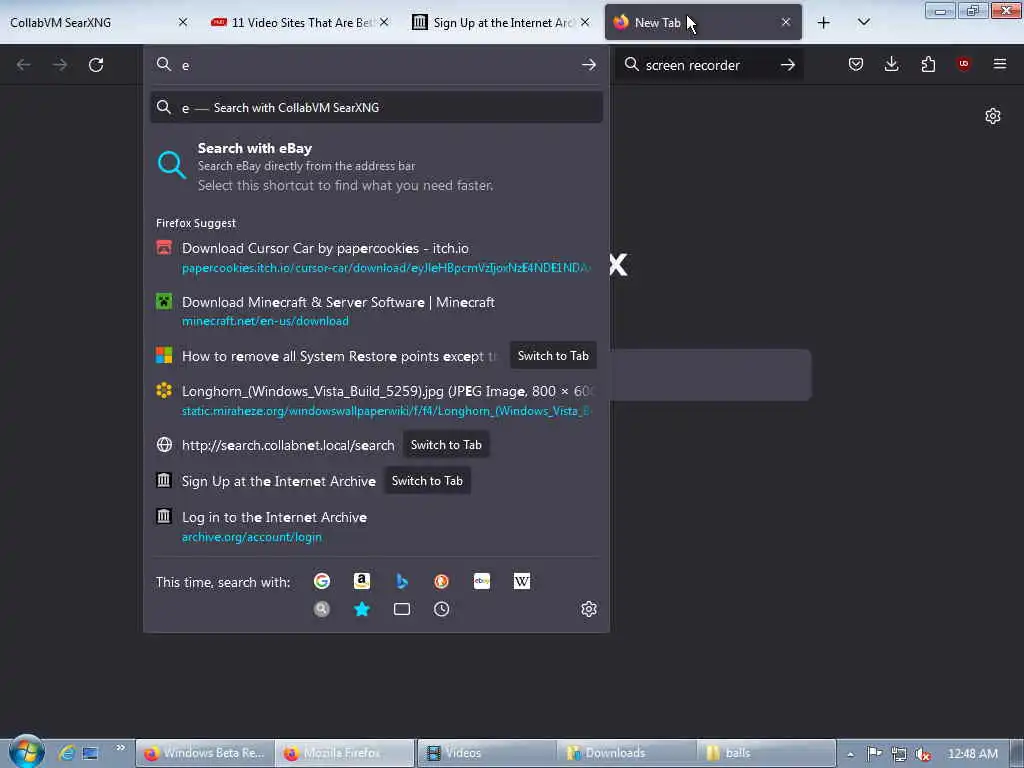
Task: Search with the DuckDuckGo engine icon
Action: pyautogui.click(x=441, y=581)
